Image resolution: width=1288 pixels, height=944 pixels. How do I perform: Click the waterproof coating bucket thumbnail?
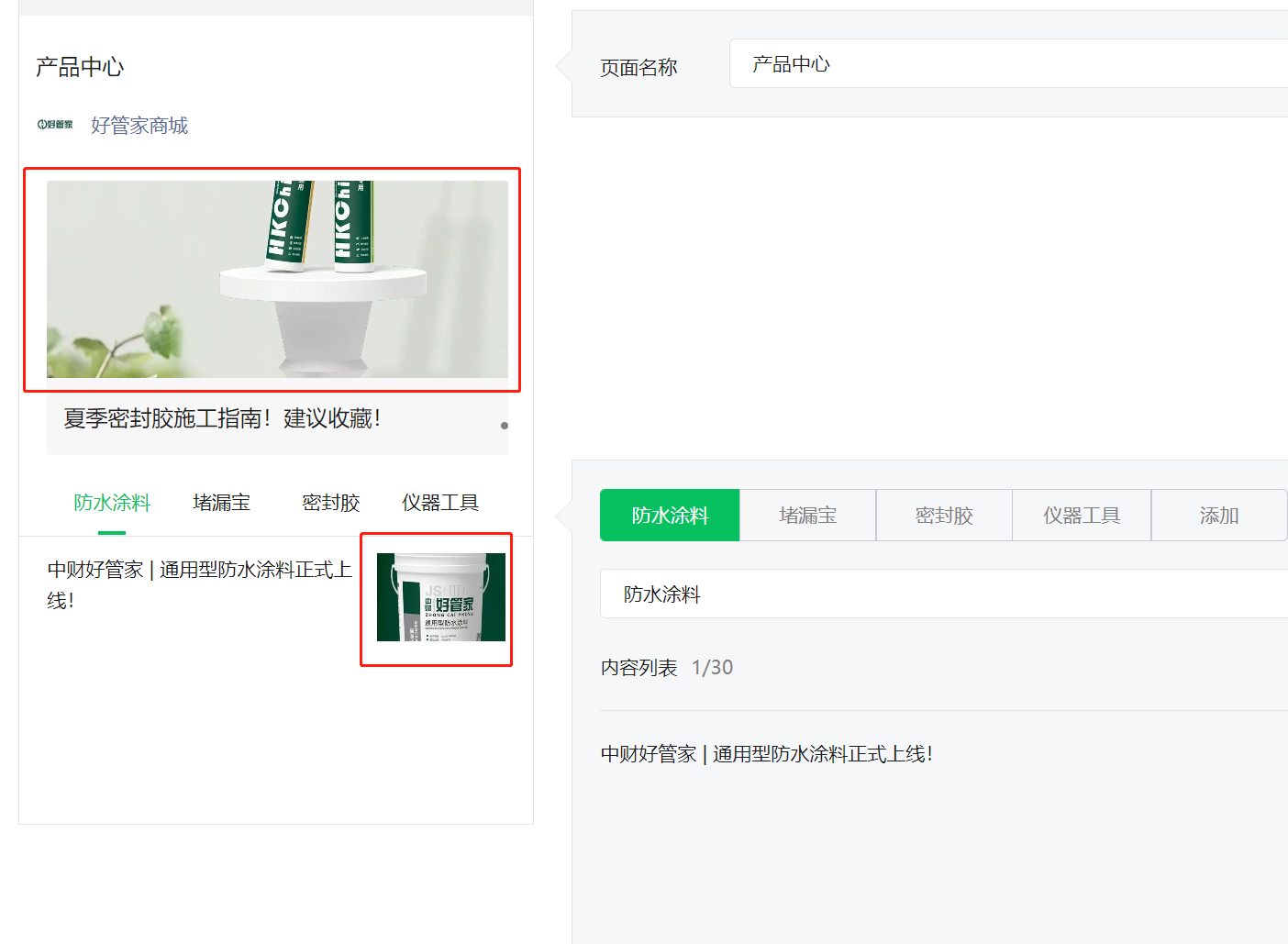point(441,597)
